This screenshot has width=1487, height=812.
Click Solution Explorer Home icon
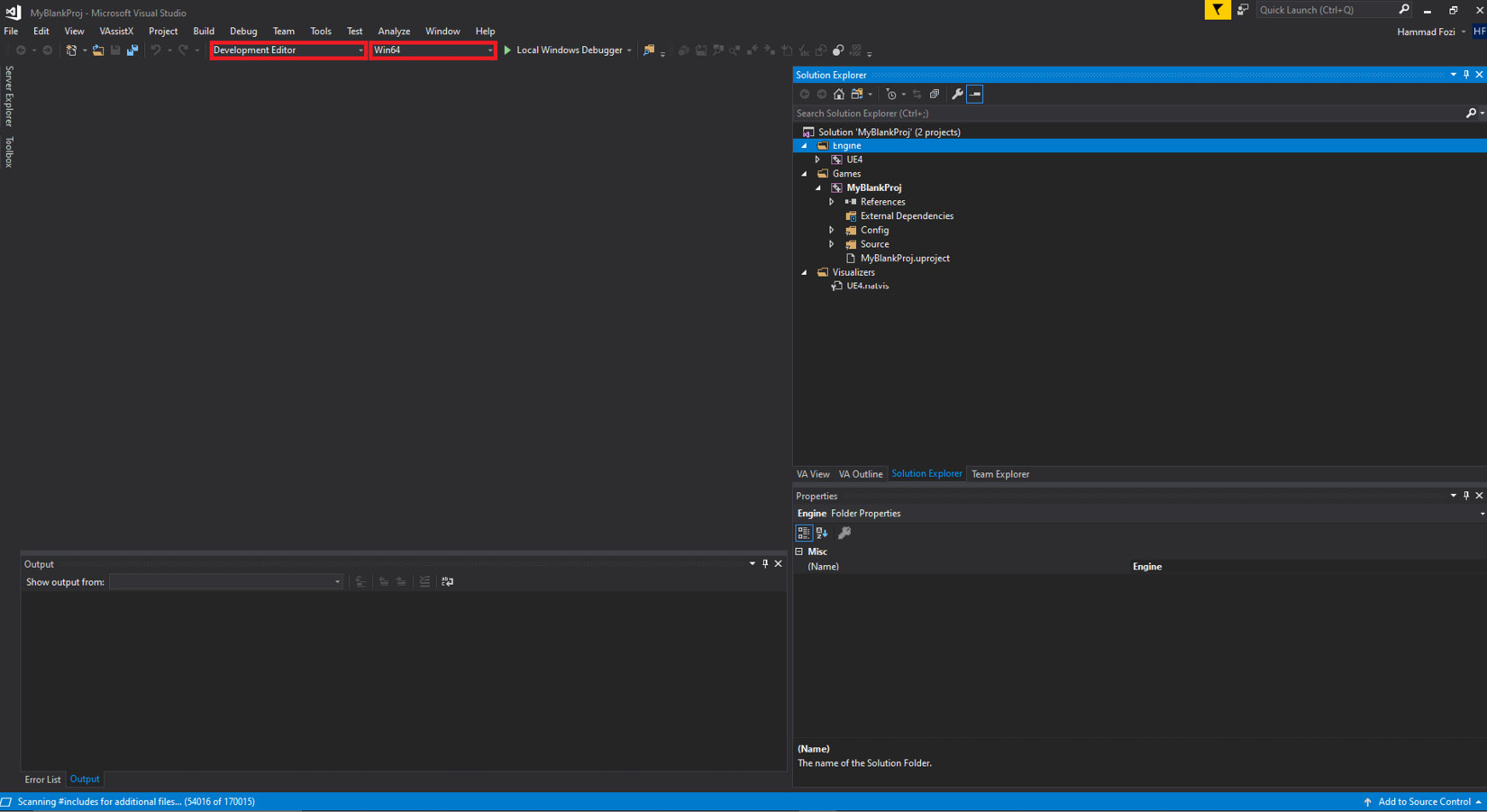839,94
